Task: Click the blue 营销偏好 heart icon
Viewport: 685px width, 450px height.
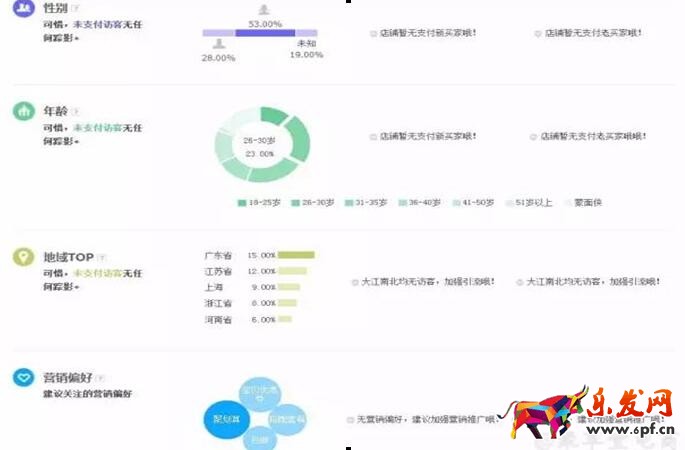Action: click(23, 378)
